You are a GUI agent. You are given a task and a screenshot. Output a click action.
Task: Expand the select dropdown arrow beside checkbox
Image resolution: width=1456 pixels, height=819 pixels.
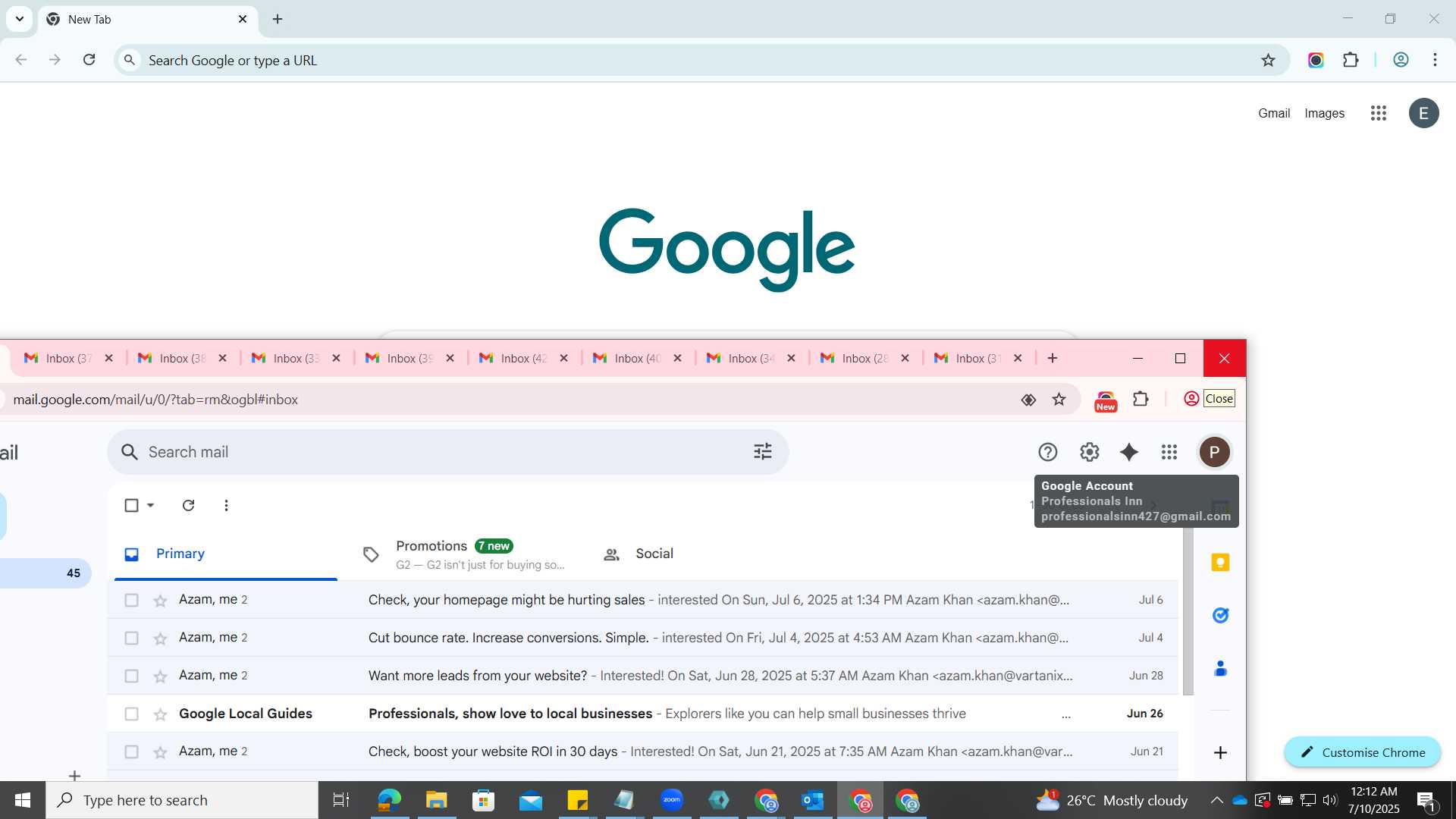[150, 505]
